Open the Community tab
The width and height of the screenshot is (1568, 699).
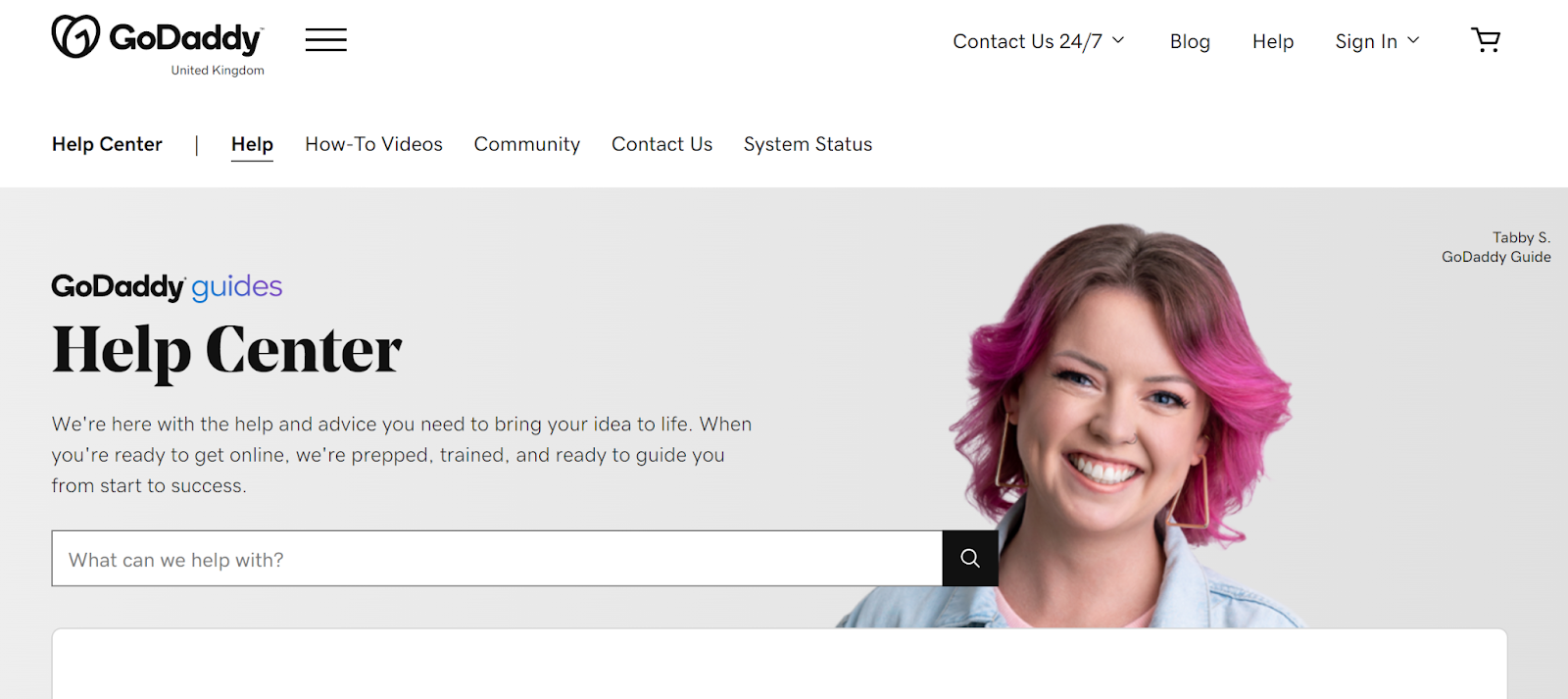click(526, 144)
